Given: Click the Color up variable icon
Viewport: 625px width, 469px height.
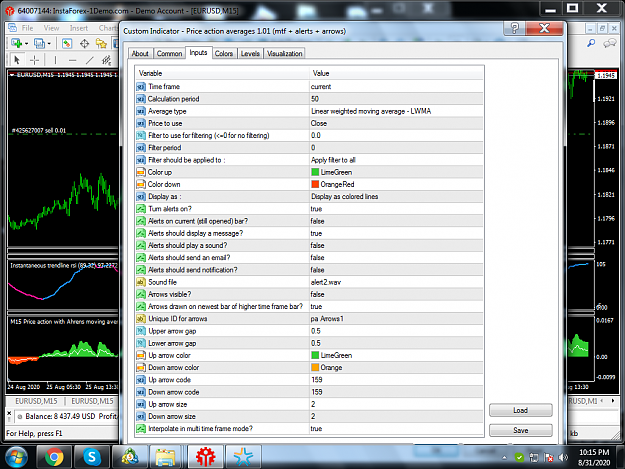Looking at the screenshot, I should click(141, 172).
